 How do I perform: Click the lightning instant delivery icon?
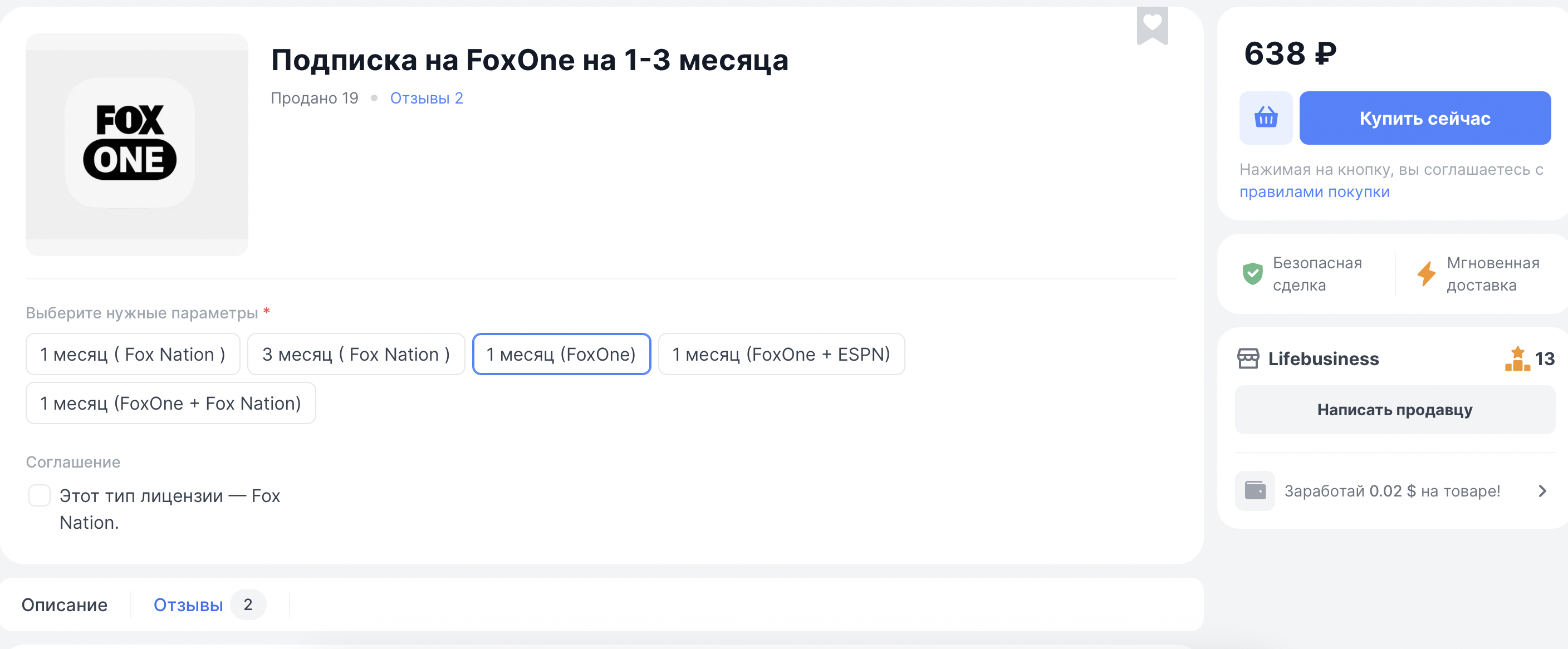click(1426, 274)
